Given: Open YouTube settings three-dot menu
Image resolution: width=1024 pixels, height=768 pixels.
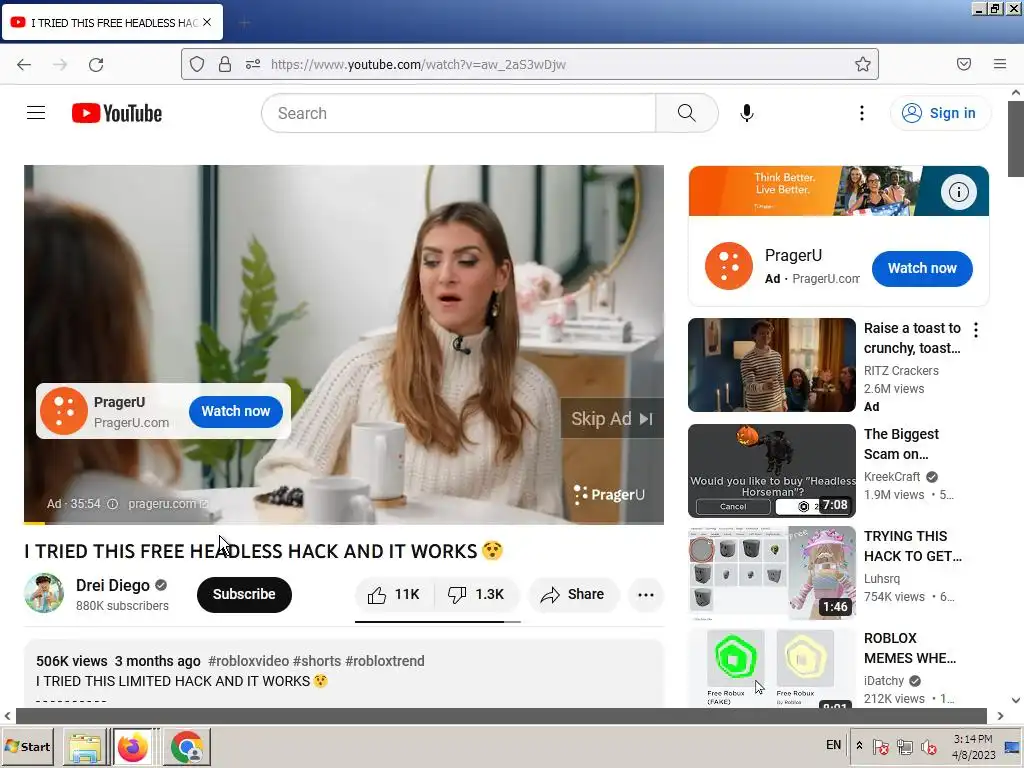Looking at the screenshot, I should click(x=862, y=113).
